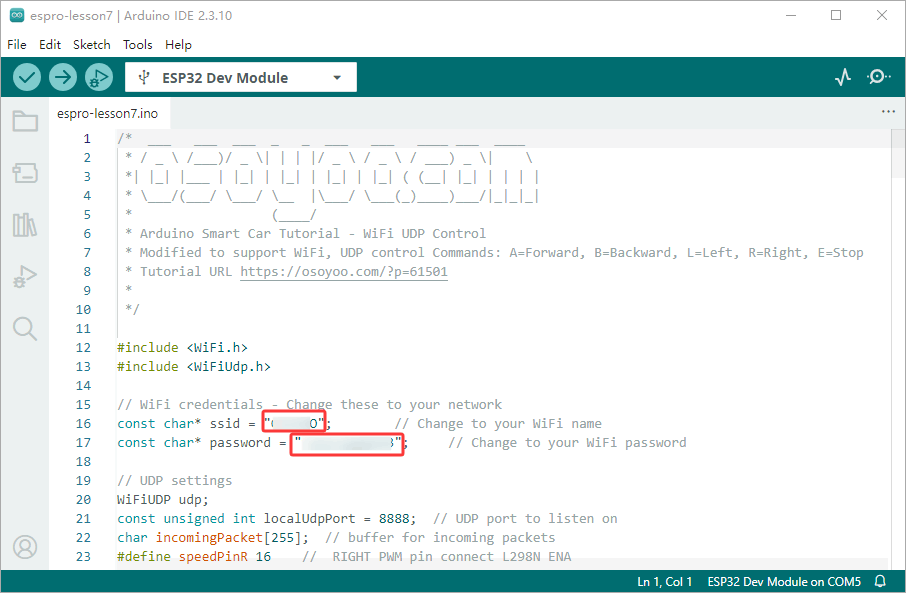This screenshot has height=593, width=906.
Task: Expand the ESP32 Dev Module board selector
Action: coord(240,77)
